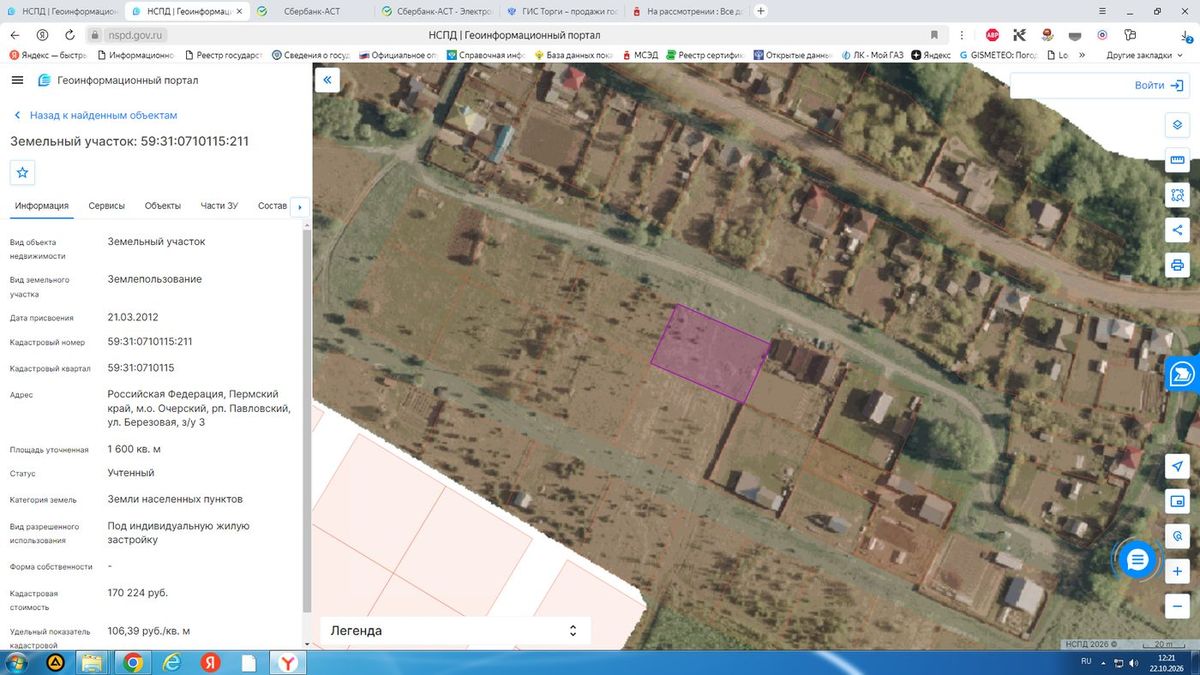Share the current map view
Screen dimensions: 1200x675
1177,231
